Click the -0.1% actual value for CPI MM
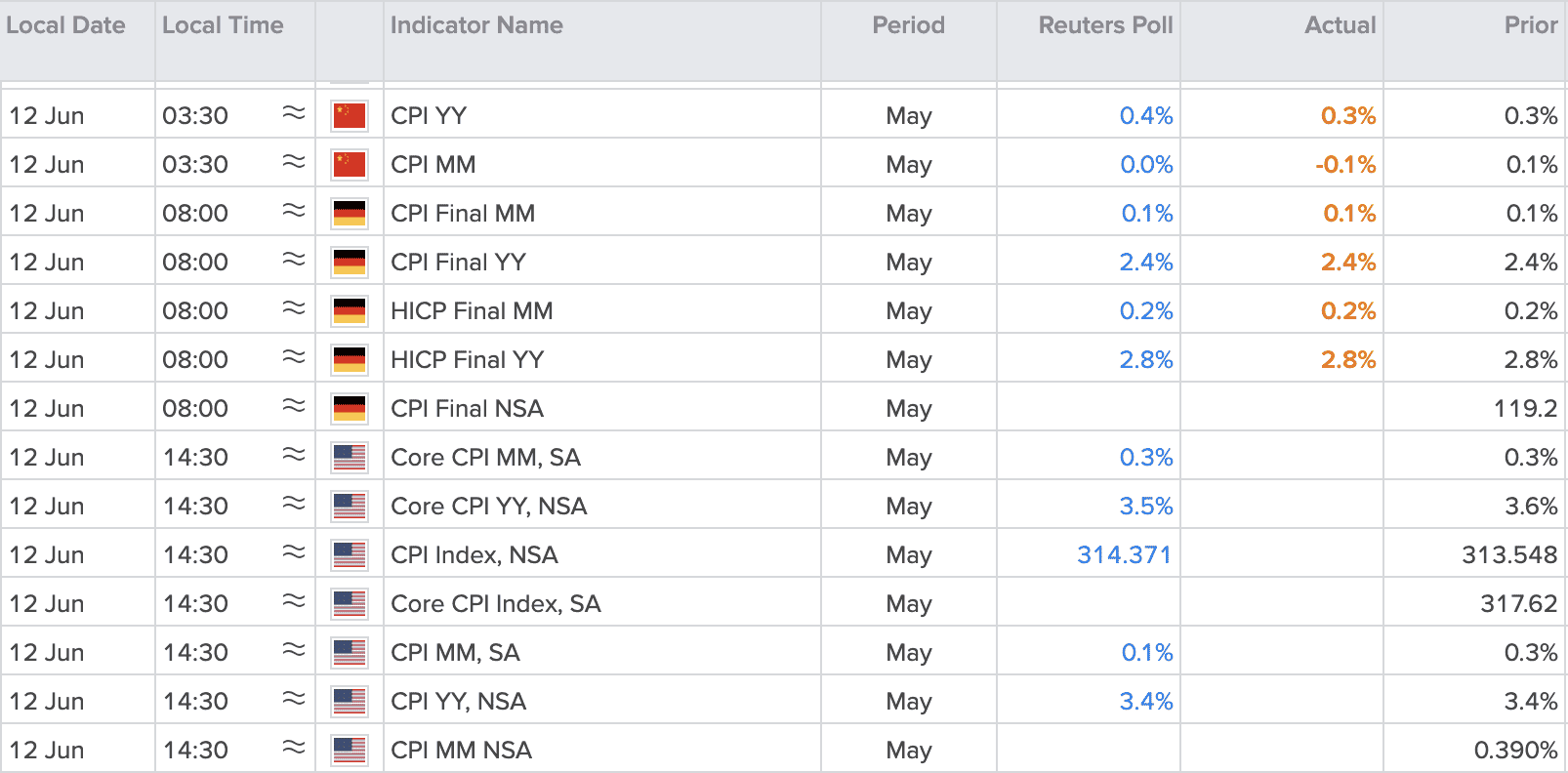 (1345, 164)
